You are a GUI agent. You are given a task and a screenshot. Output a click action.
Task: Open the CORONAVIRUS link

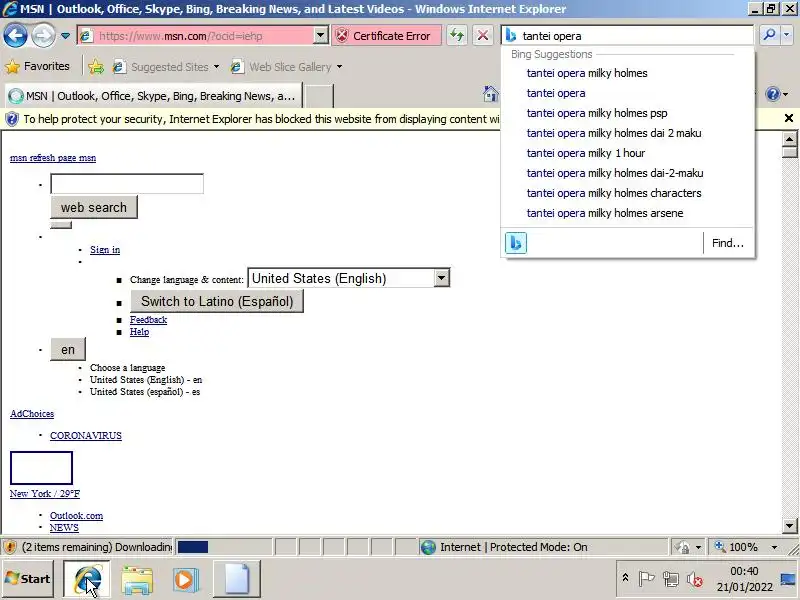tap(86, 435)
